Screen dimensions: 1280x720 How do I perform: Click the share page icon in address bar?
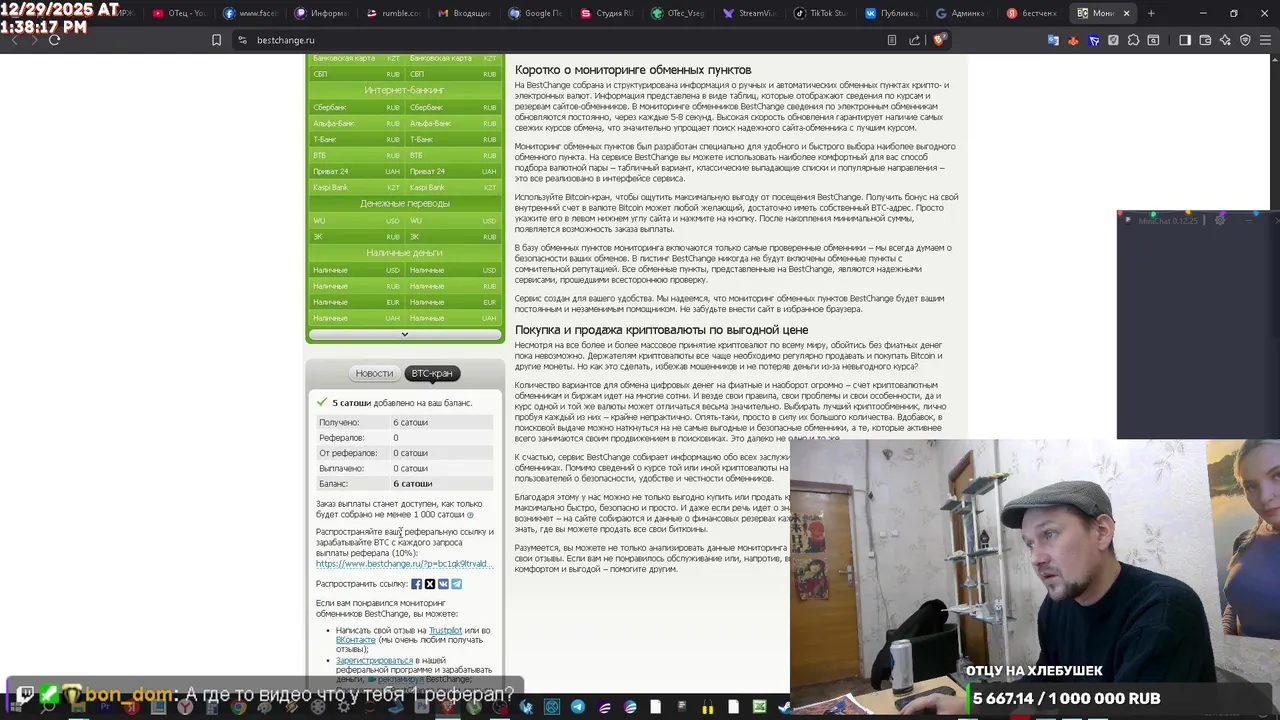(914, 40)
